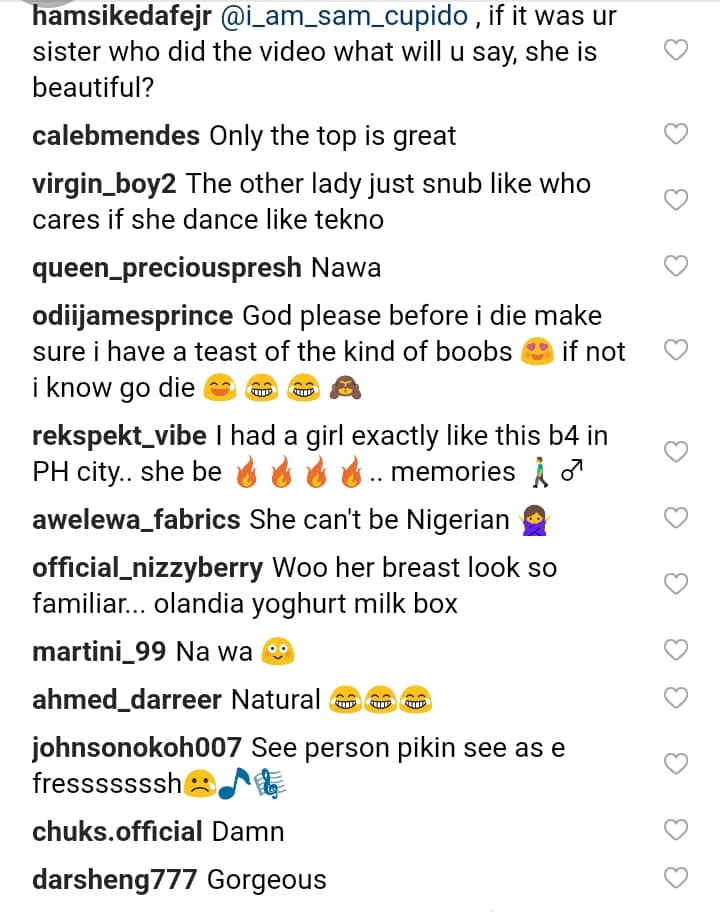
Task: View awelewa_fabrics' profile
Action: tap(136, 520)
